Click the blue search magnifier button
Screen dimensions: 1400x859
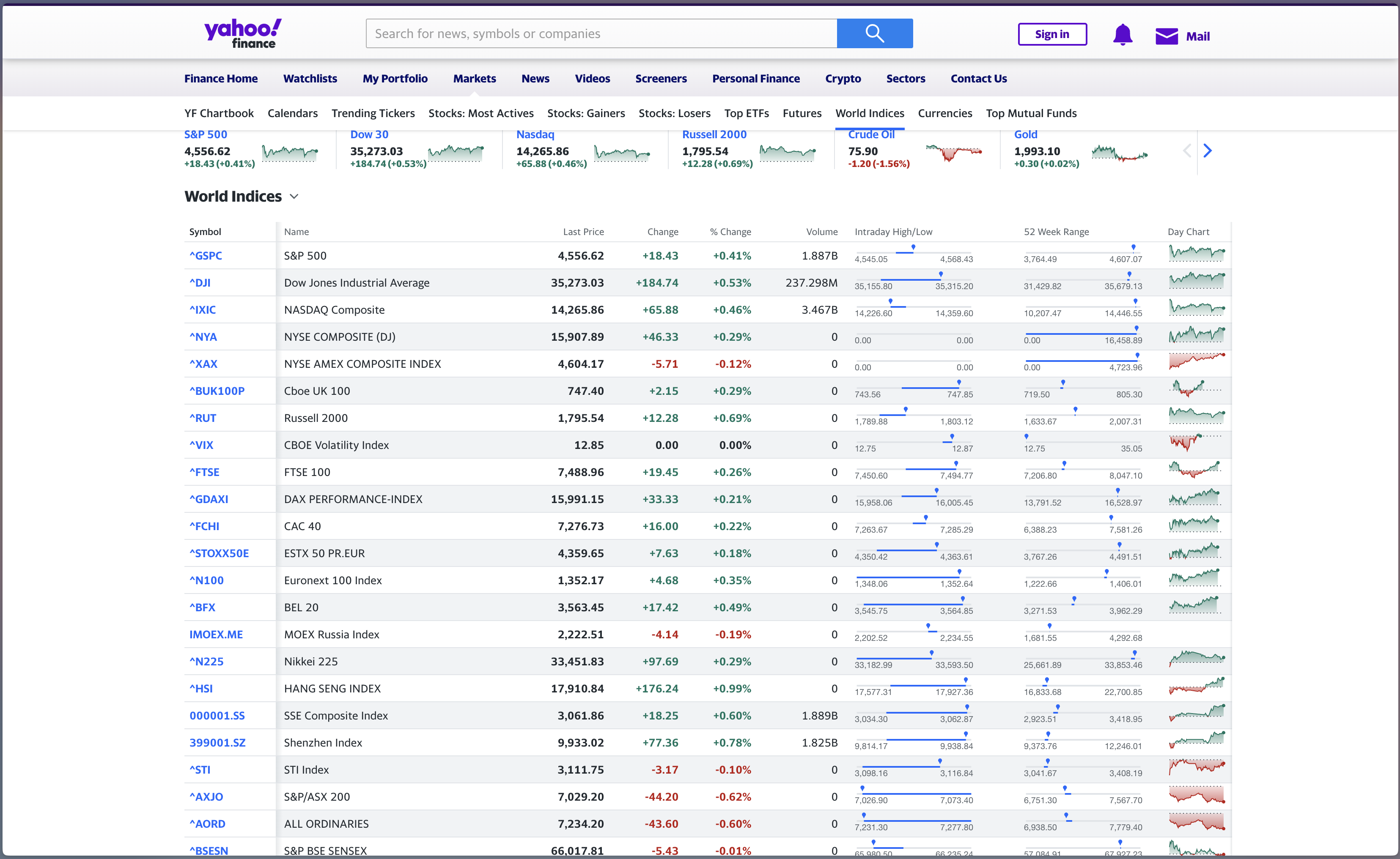coord(874,33)
